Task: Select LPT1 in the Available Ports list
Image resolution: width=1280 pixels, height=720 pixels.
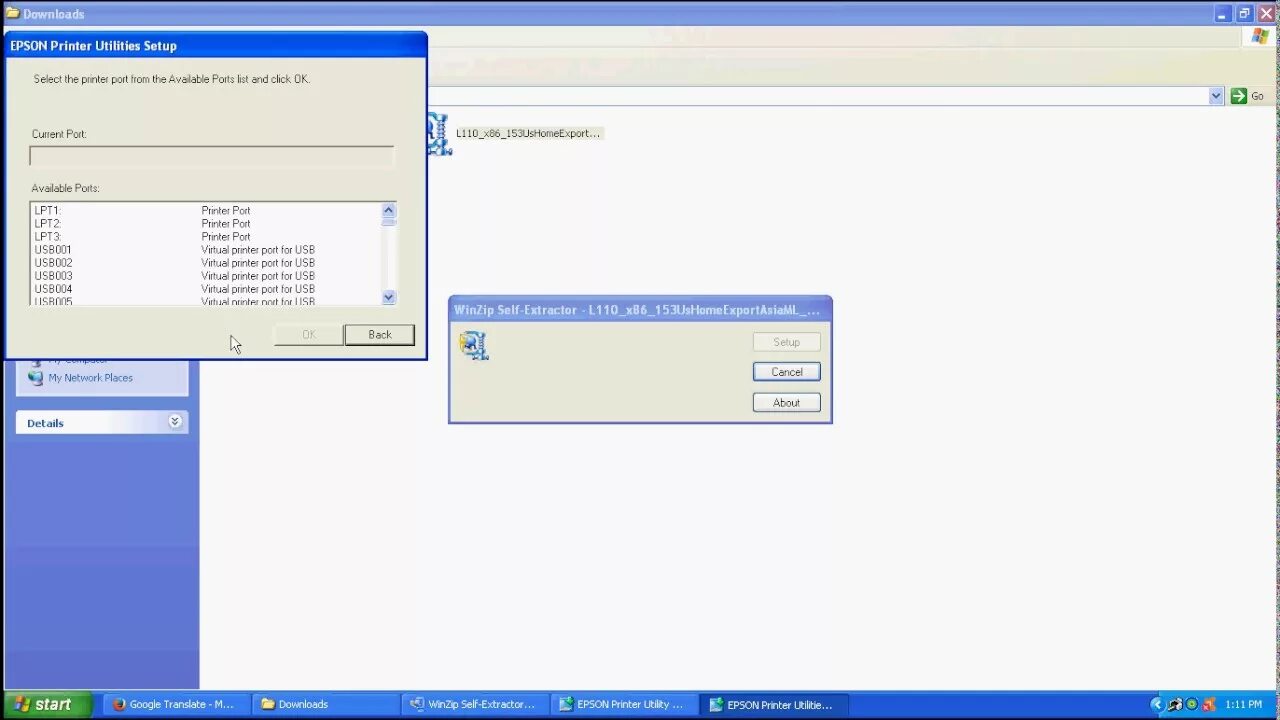Action: [206, 211]
